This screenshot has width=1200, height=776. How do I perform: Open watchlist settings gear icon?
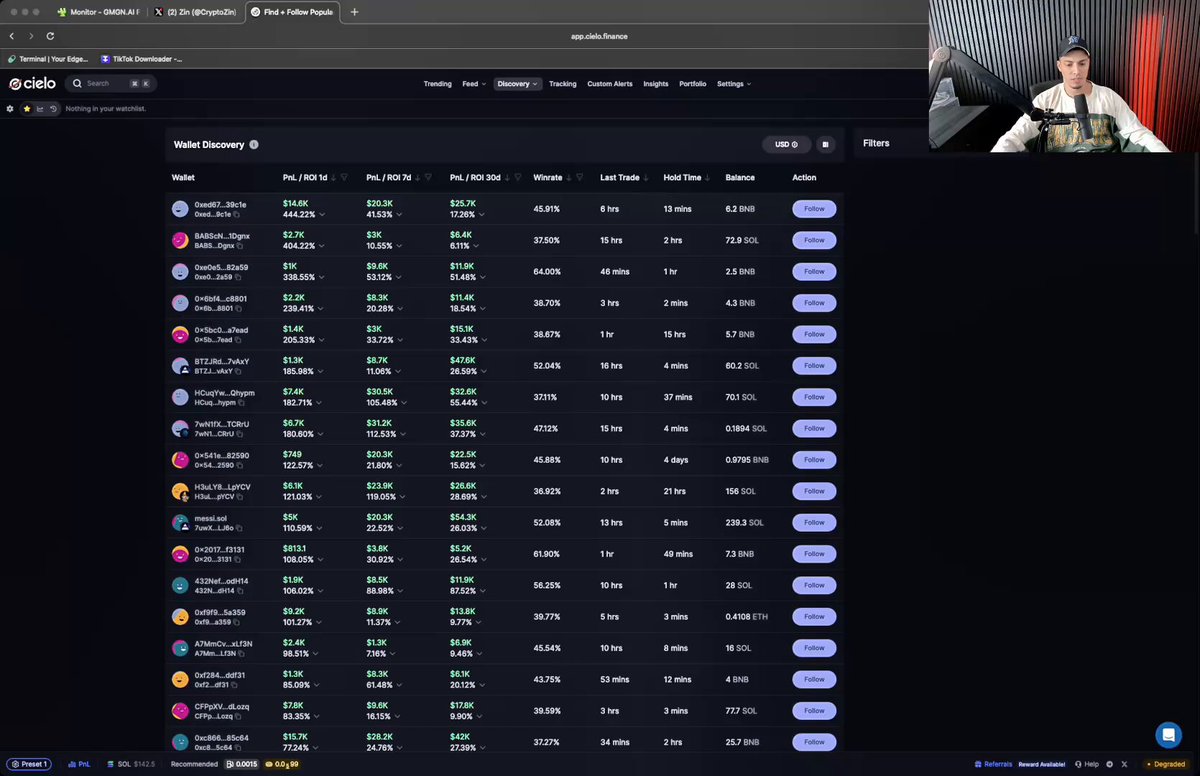(10, 108)
